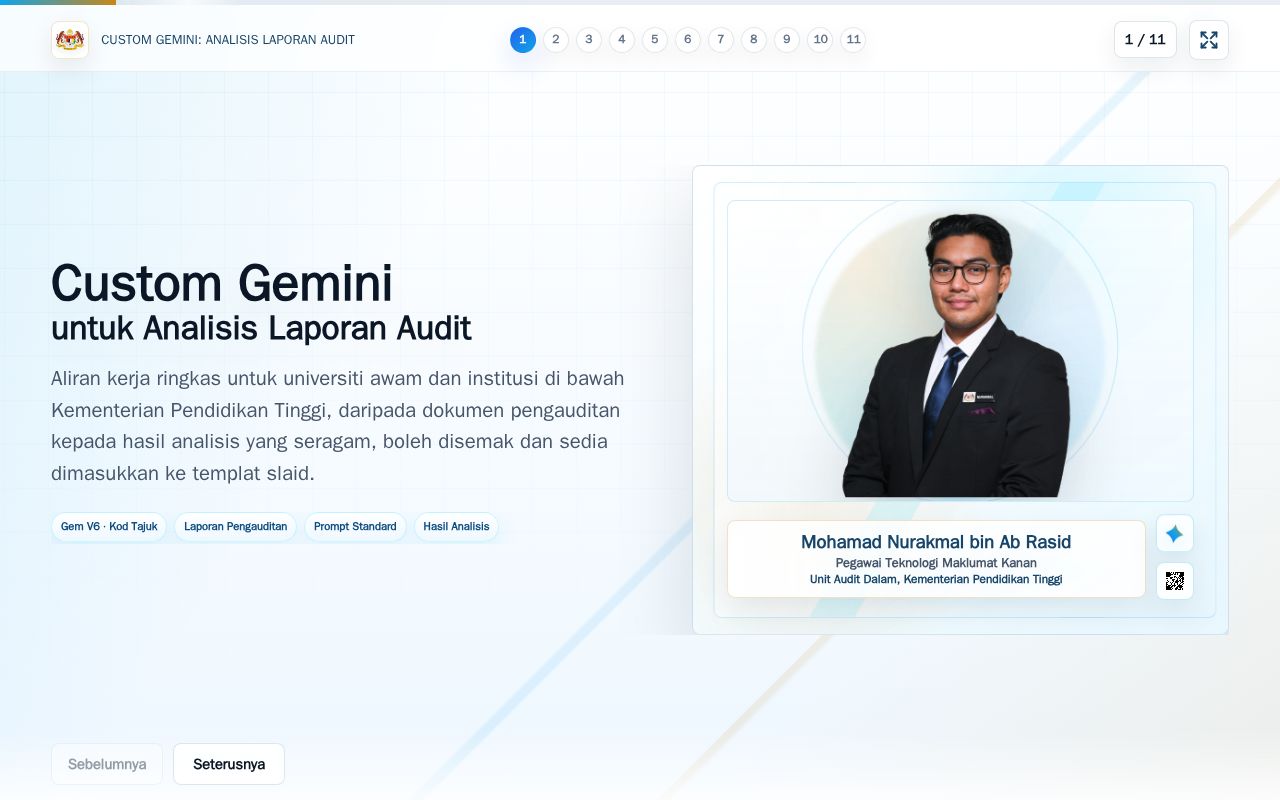
Task: Click the subtitle untuk Analisis Laporan Audit
Action: 261,328
